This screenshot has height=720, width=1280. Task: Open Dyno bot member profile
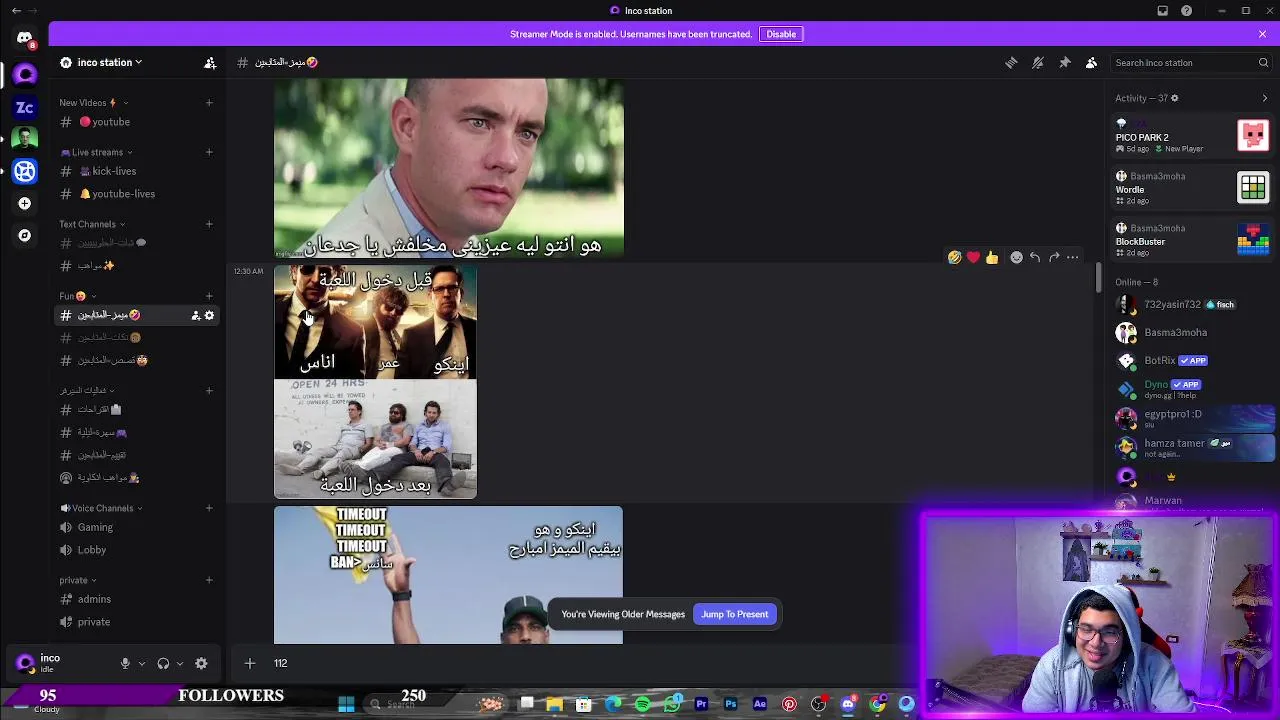tap(1192, 388)
